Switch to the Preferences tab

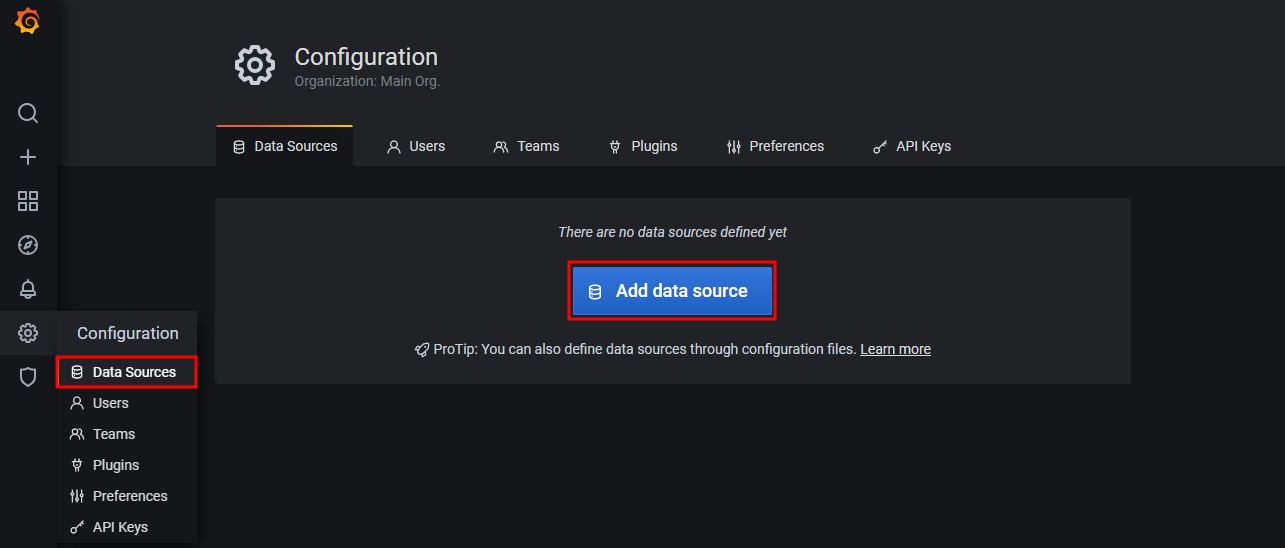coord(776,146)
